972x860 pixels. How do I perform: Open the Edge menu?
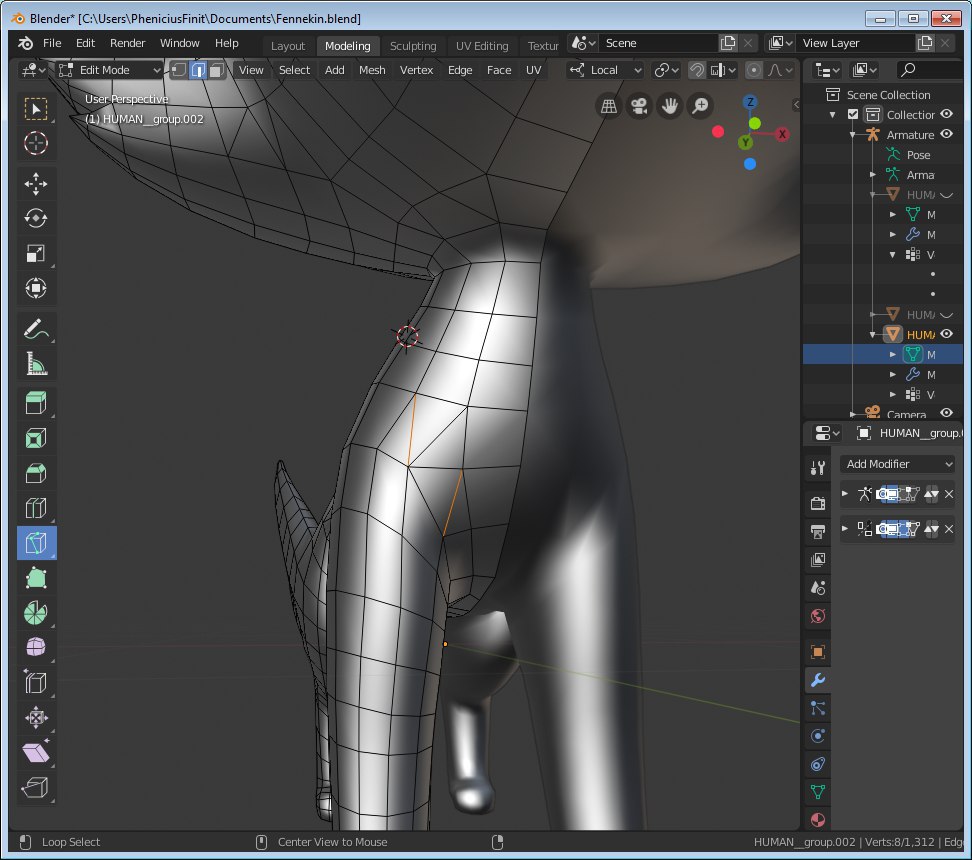pos(460,70)
